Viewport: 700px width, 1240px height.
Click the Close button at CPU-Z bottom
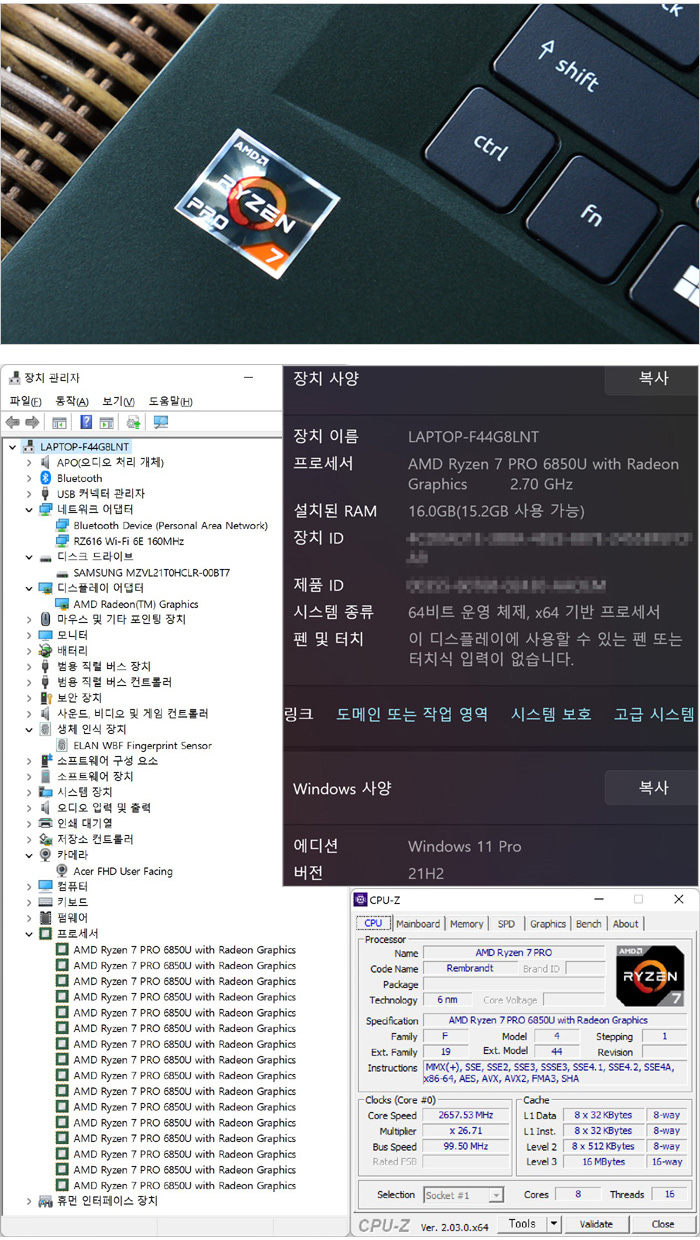(x=663, y=1224)
